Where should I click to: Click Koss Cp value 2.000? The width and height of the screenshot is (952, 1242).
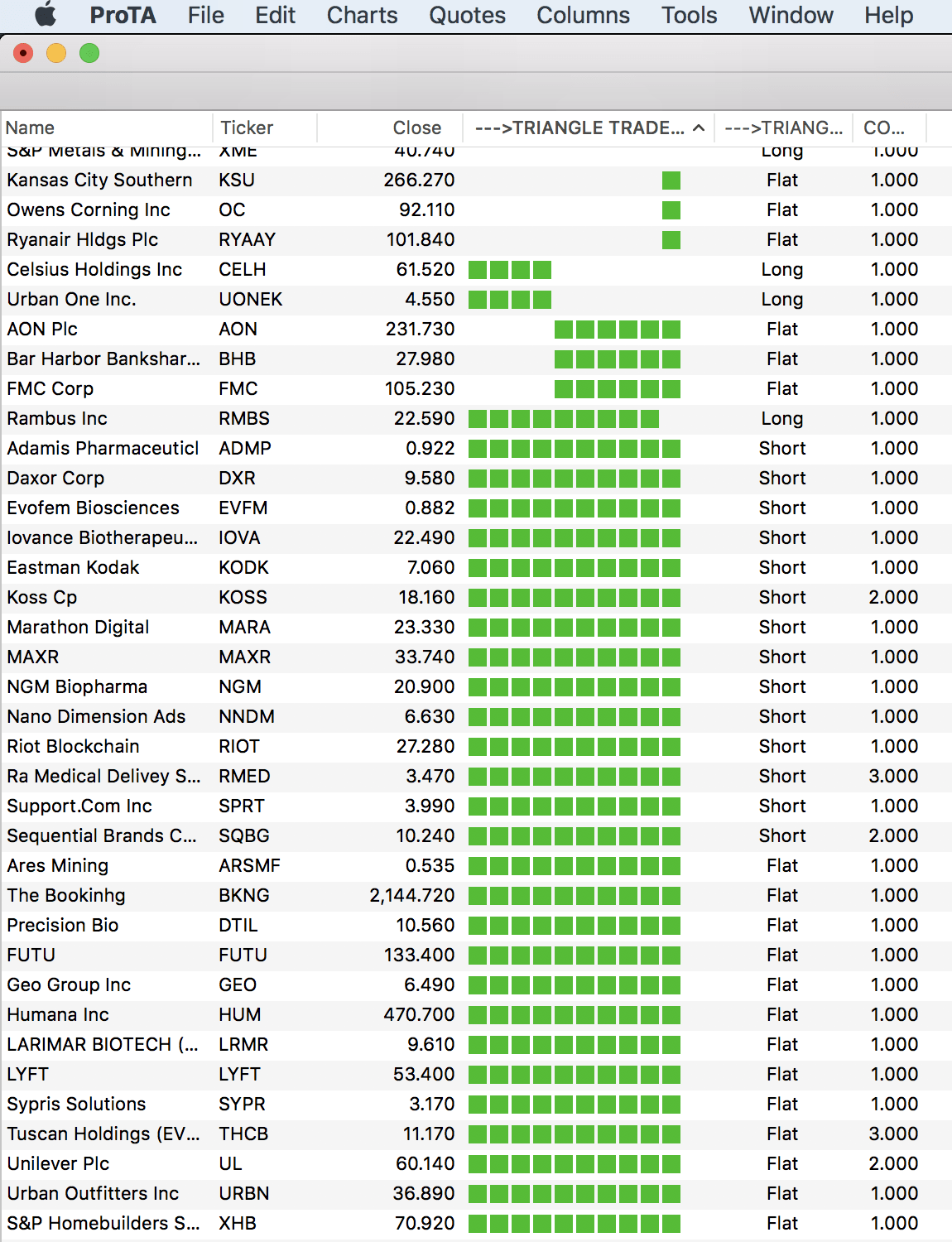point(894,597)
